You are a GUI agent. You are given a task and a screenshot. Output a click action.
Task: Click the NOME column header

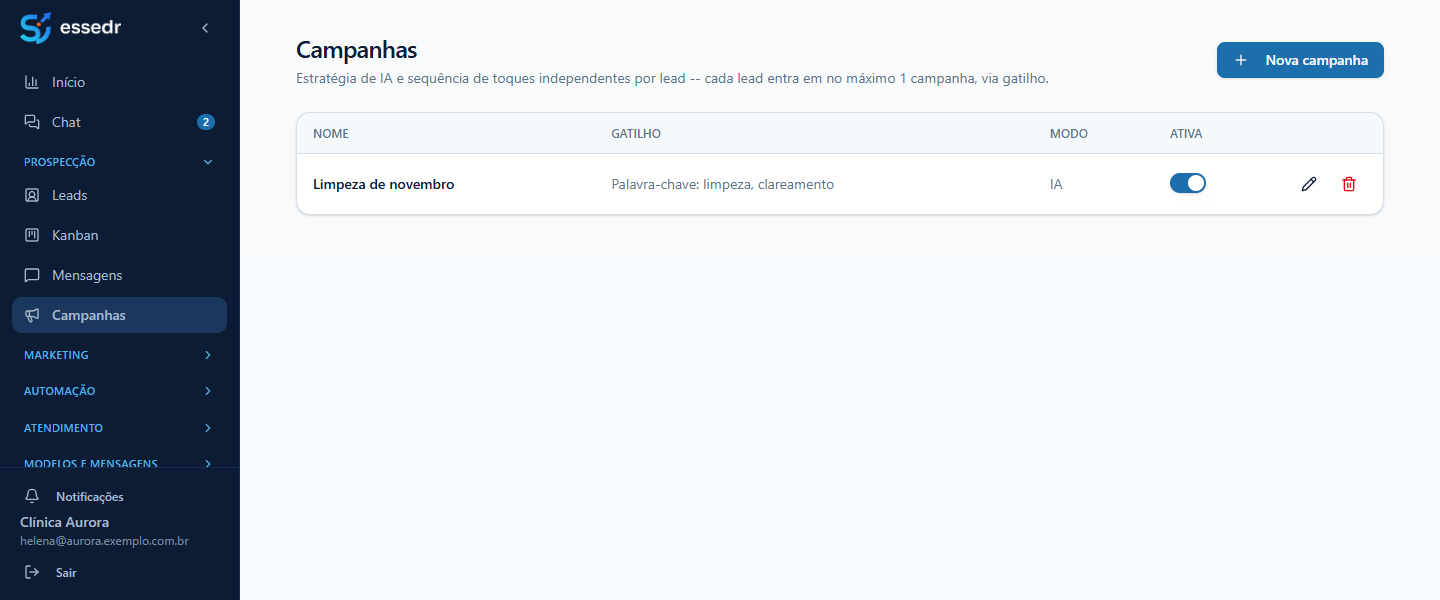[331, 134]
